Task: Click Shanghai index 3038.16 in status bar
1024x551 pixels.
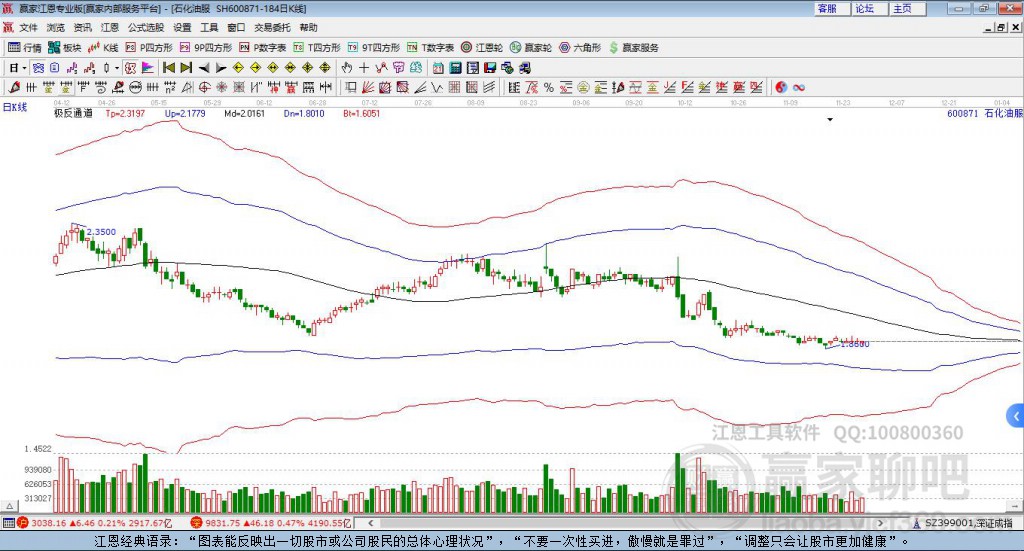Action: 49,523
